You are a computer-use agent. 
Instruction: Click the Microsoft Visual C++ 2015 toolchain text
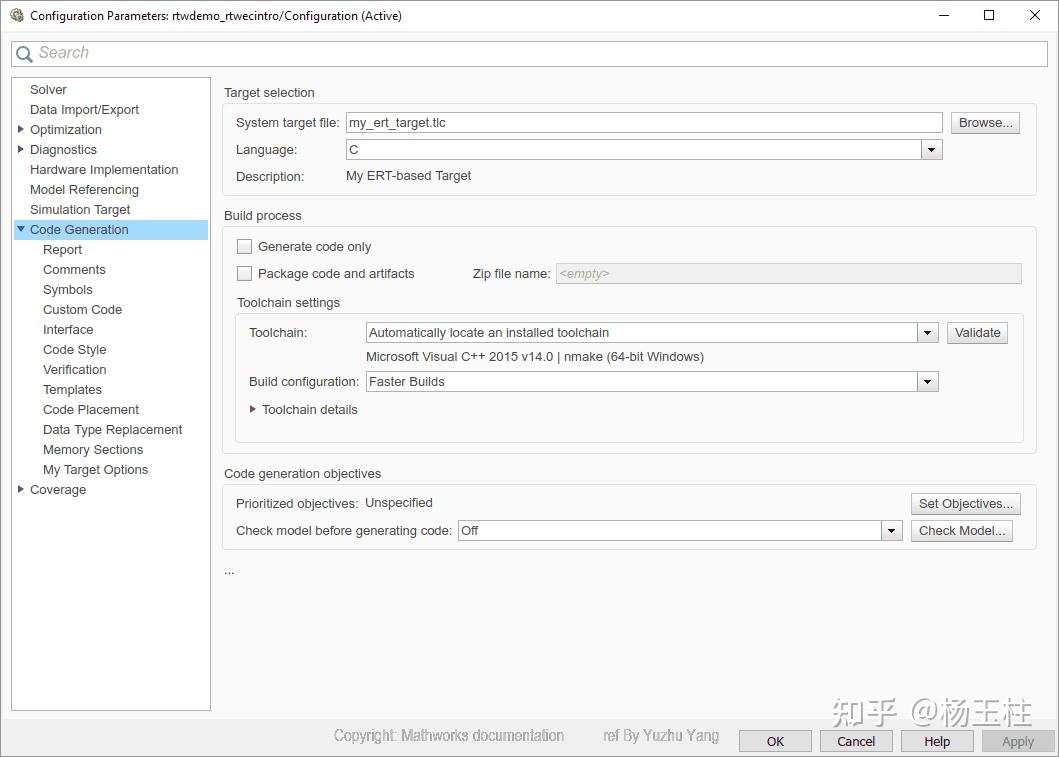click(x=535, y=357)
